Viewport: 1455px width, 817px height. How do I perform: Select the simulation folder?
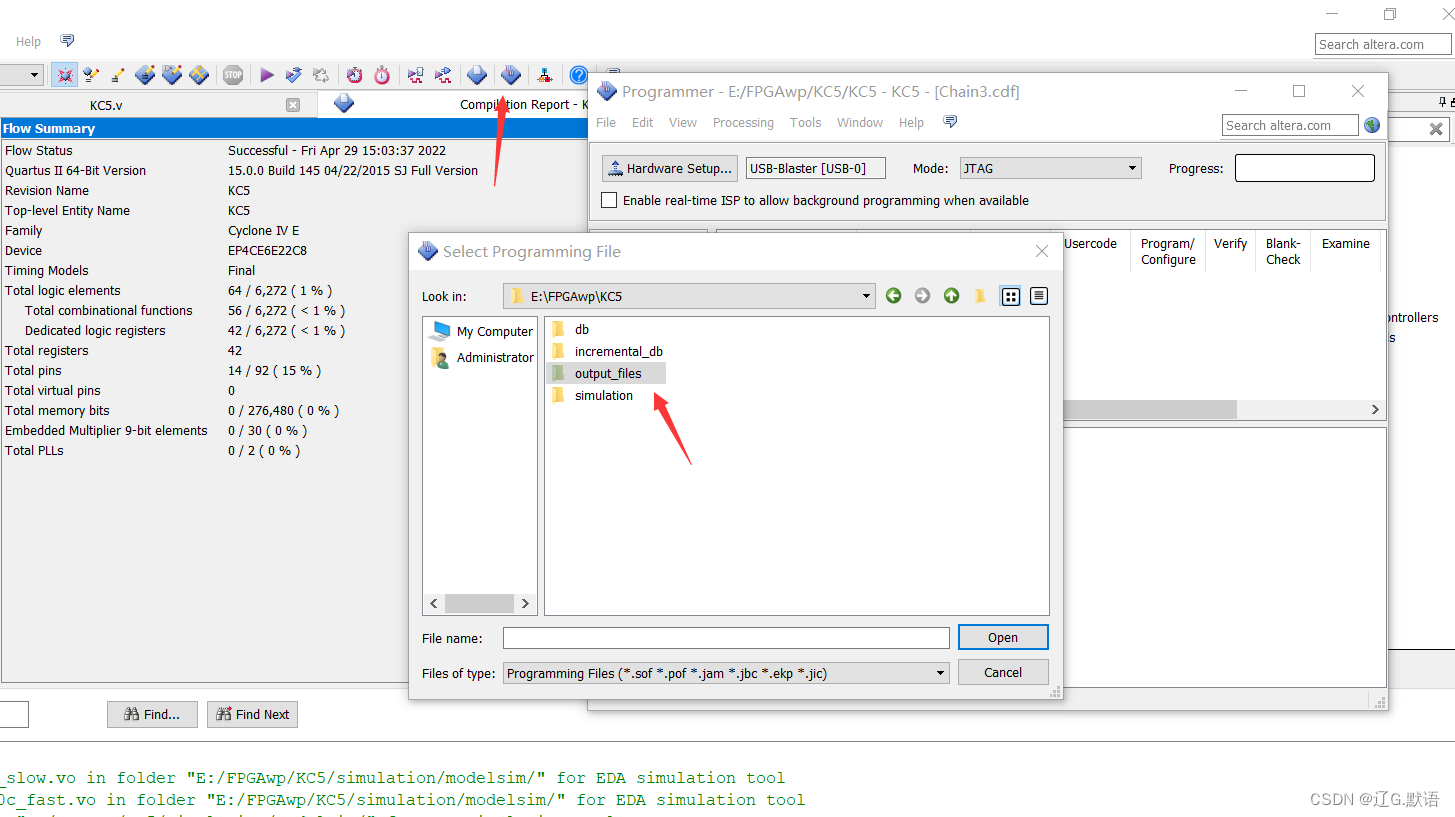(592, 395)
